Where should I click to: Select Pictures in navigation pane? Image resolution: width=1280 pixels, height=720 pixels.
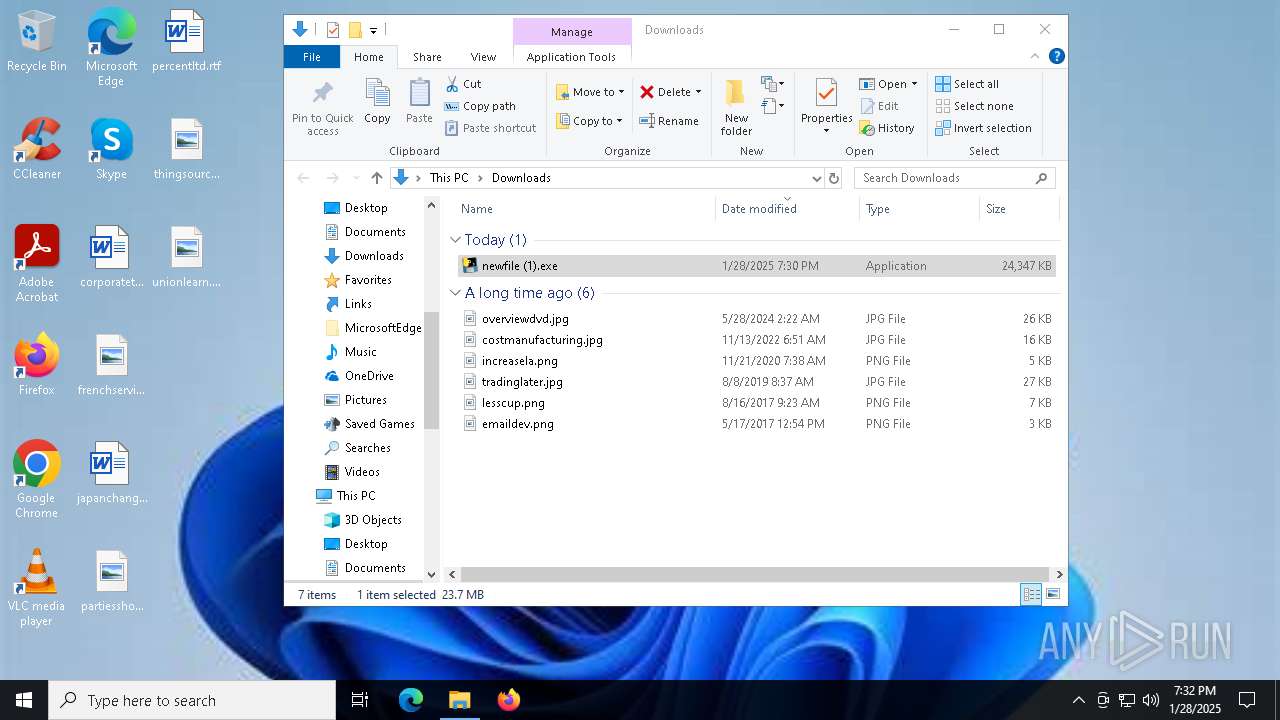365,400
